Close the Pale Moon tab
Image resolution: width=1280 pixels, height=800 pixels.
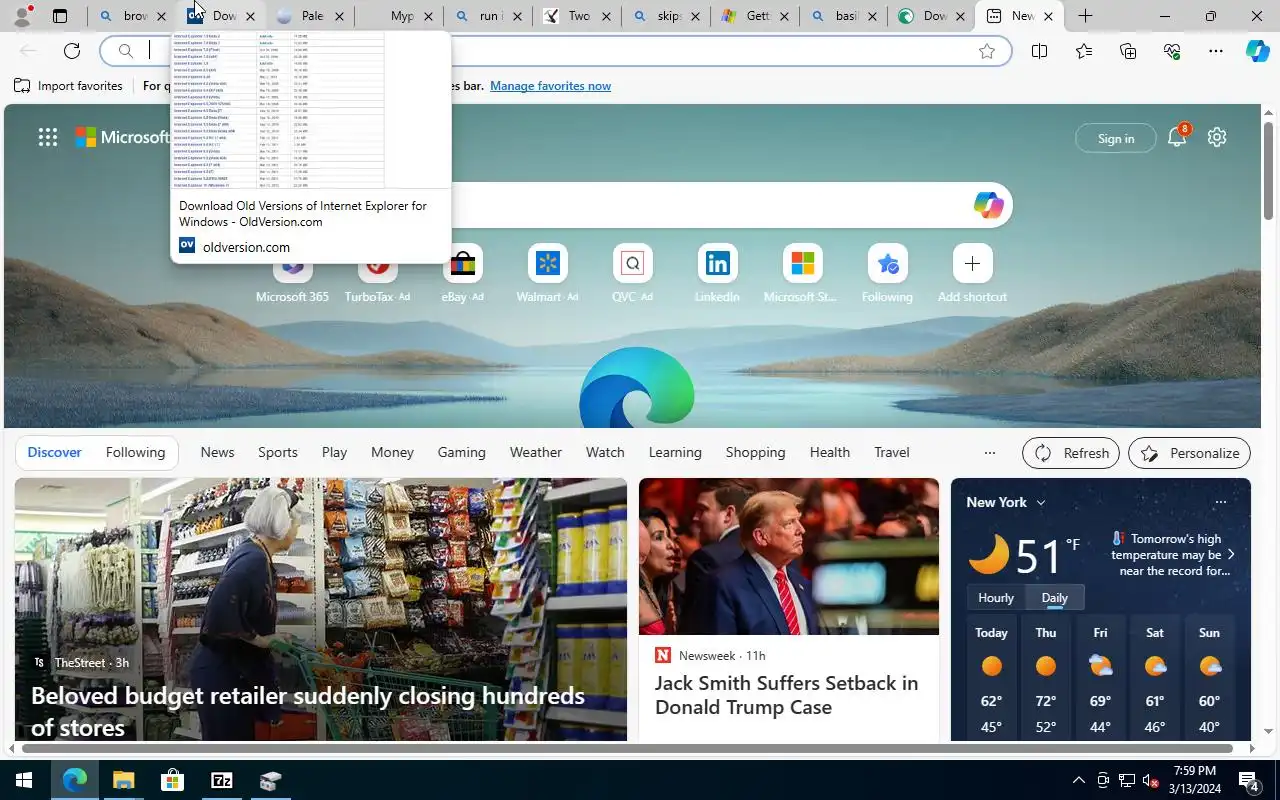[x=339, y=16]
